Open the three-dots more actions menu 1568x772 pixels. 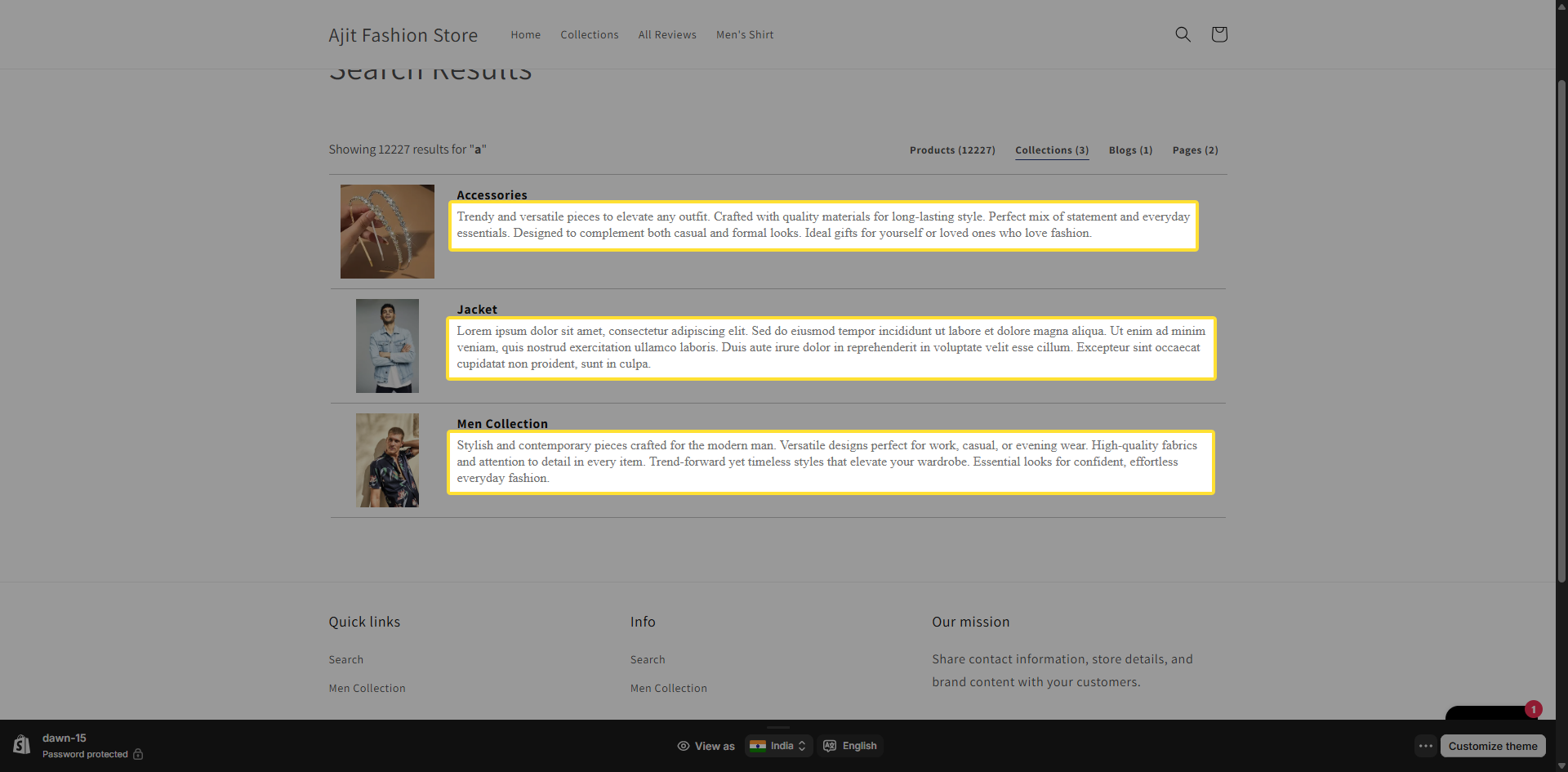(x=1426, y=746)
